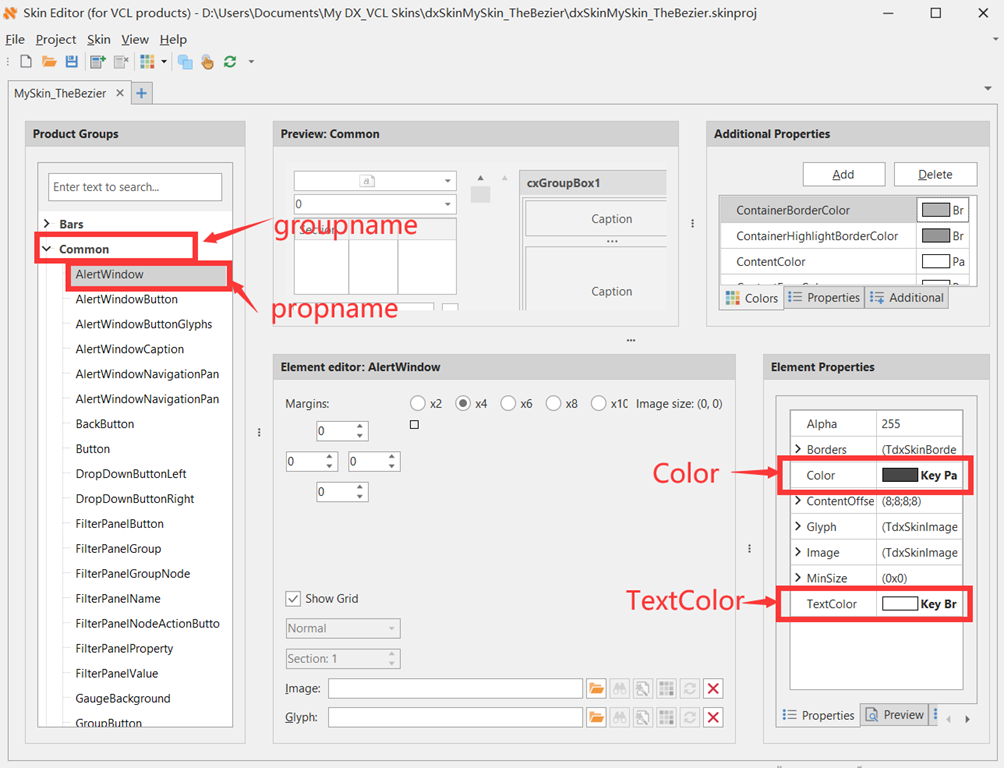Image resolution: width=1004 pixels, height=768 pixels.
Task: Switch to Additional tab
Action: 907,298
